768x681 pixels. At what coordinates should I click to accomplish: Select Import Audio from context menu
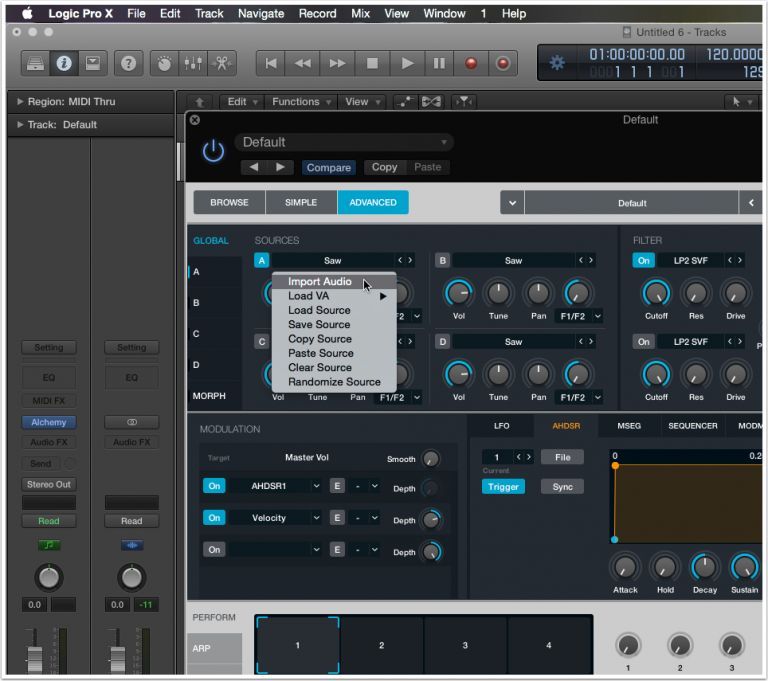point(334,282)
